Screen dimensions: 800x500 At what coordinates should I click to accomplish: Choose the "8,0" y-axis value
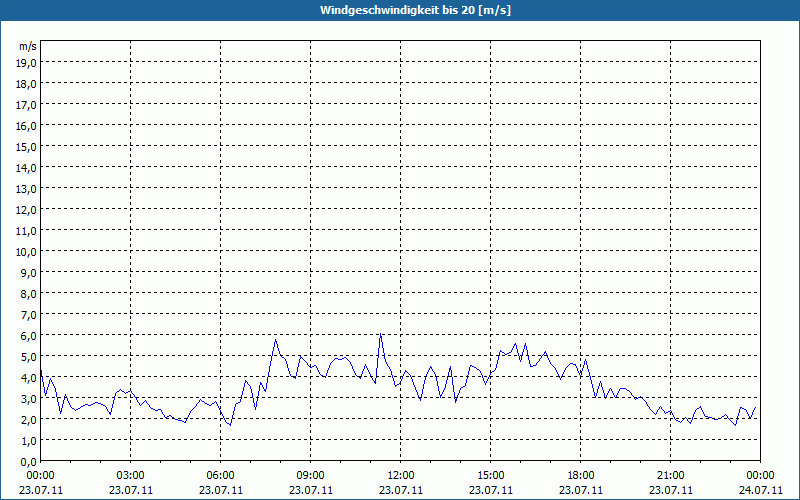[28, 294]
